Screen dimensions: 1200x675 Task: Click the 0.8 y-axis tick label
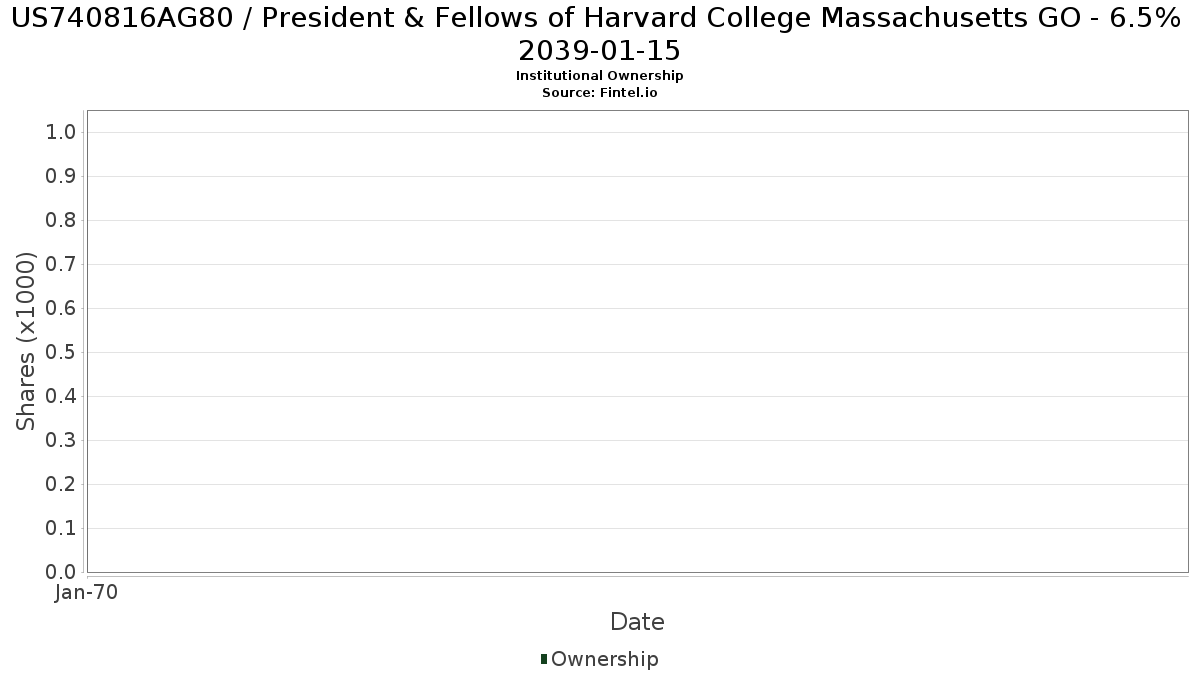coord(62,221)
